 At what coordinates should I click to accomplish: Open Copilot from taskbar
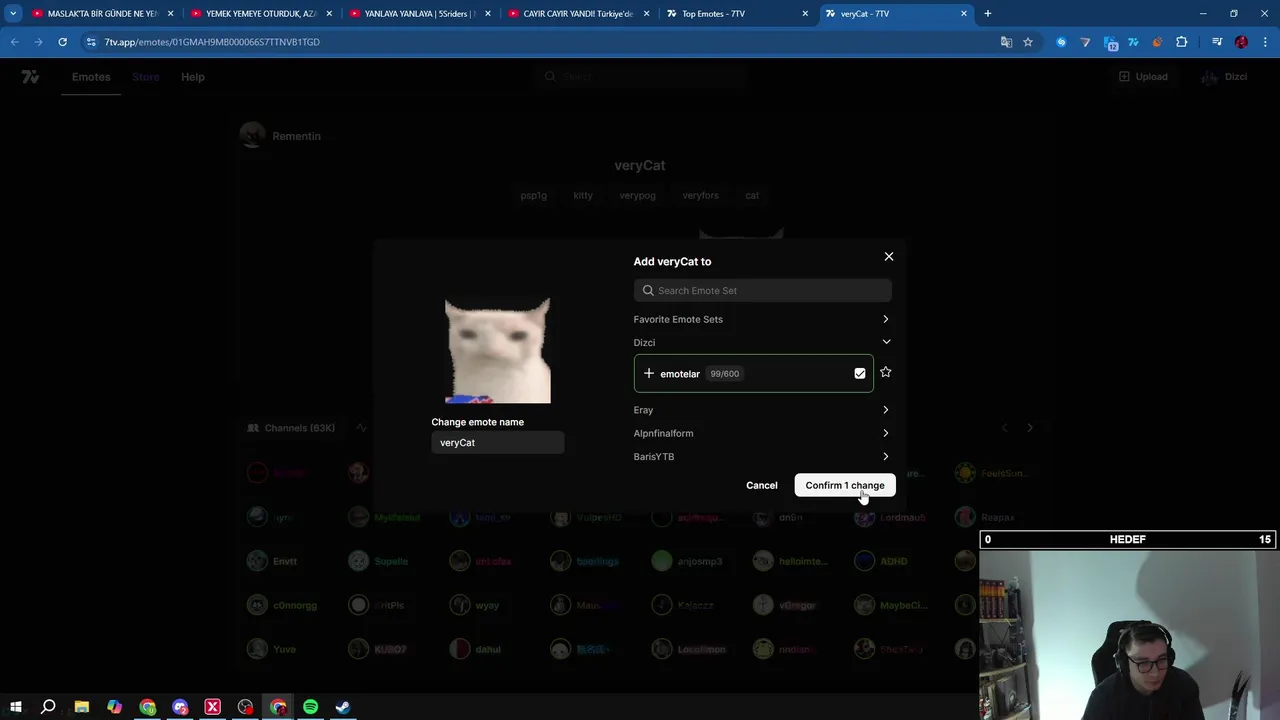114,707
